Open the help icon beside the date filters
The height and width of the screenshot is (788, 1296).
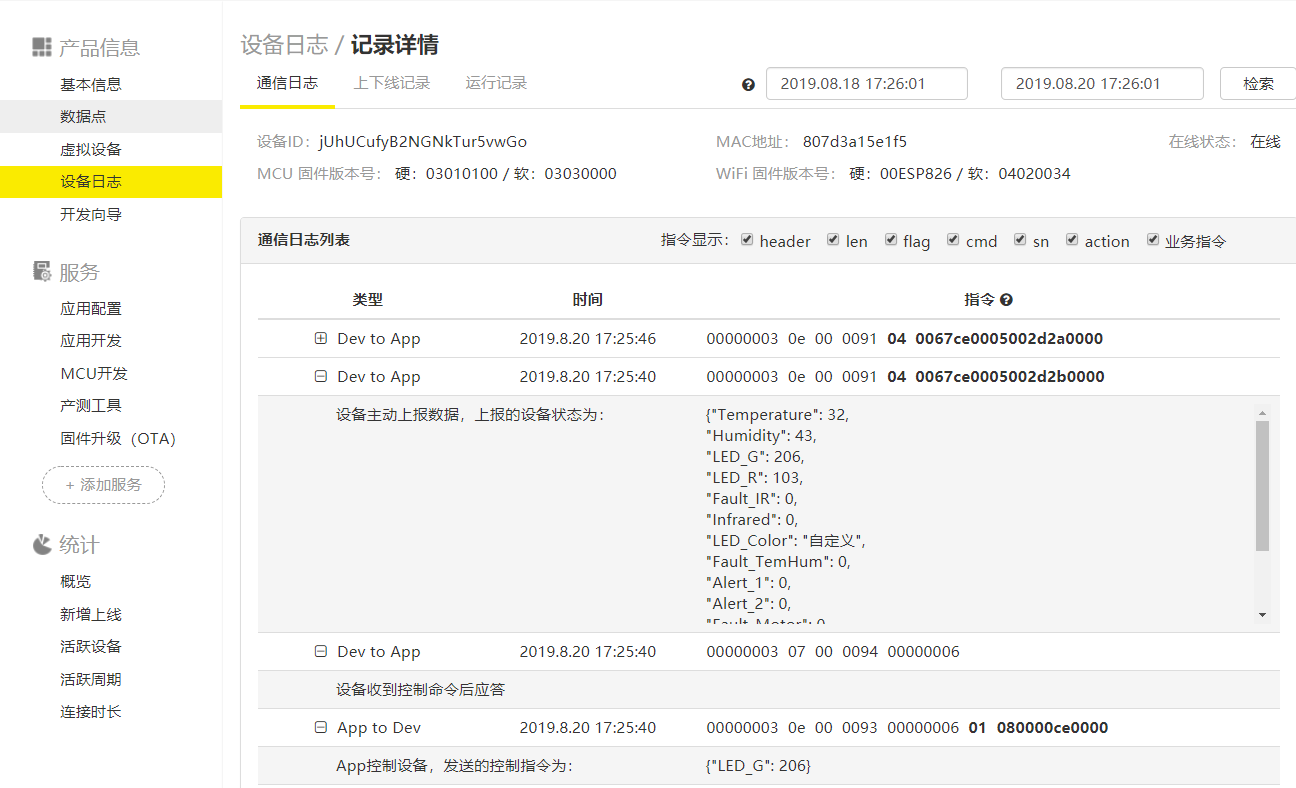[748, 84]
